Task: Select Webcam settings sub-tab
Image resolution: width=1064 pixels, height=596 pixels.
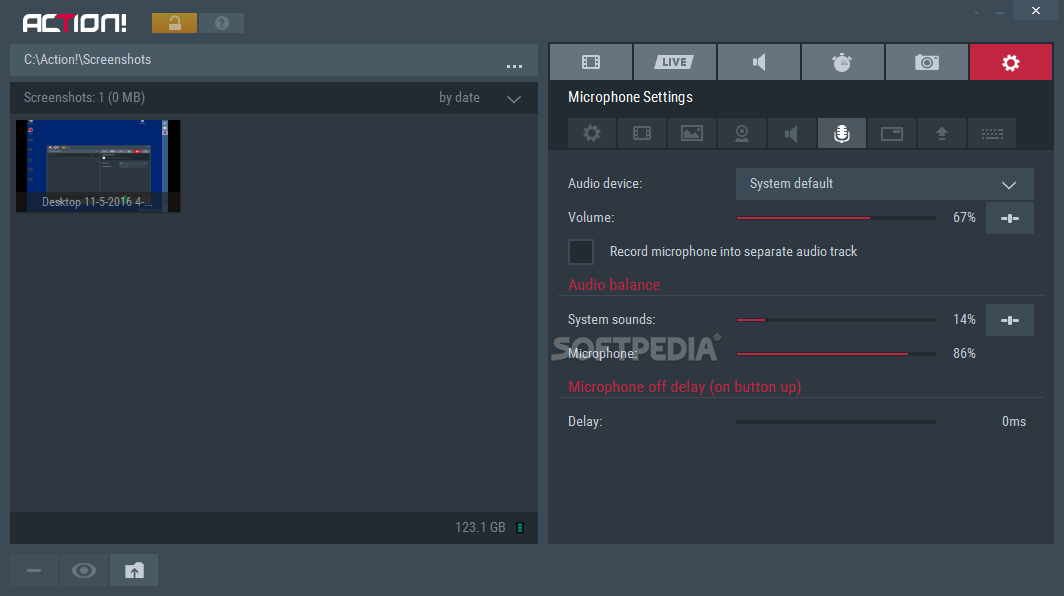Action: coord(742,133)
